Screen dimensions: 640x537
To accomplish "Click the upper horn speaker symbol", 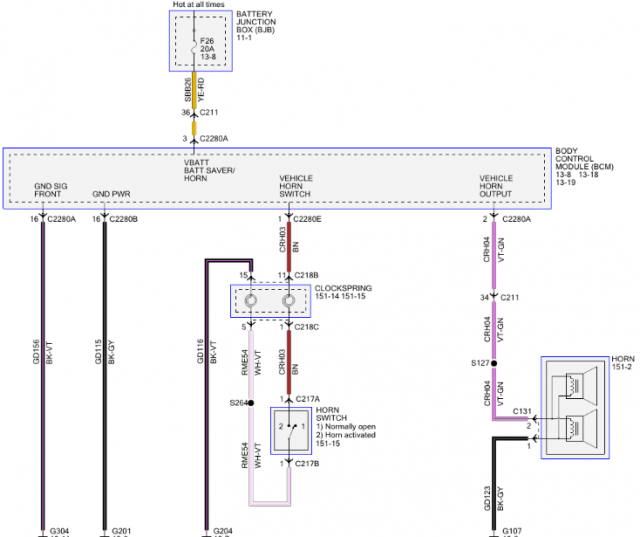I will (x=581, y=385).
